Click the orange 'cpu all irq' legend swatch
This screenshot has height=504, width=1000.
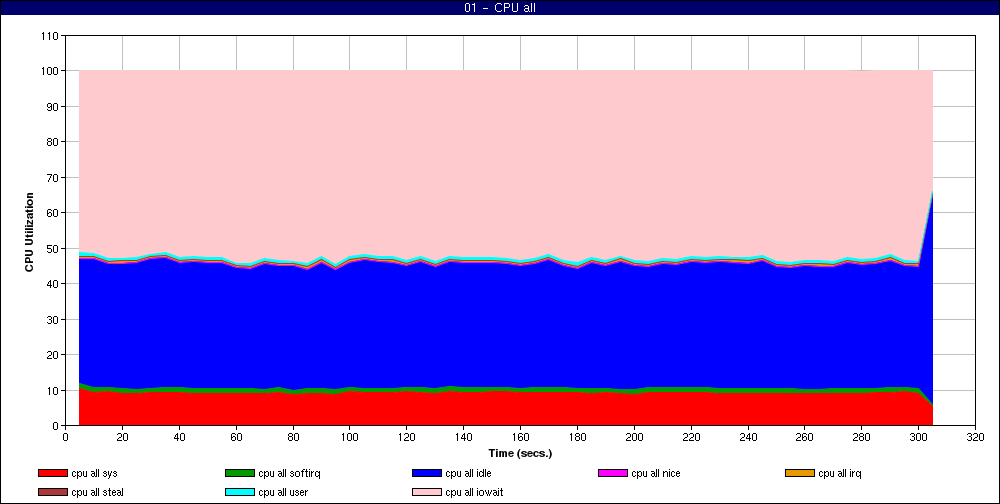coord(800,473)
